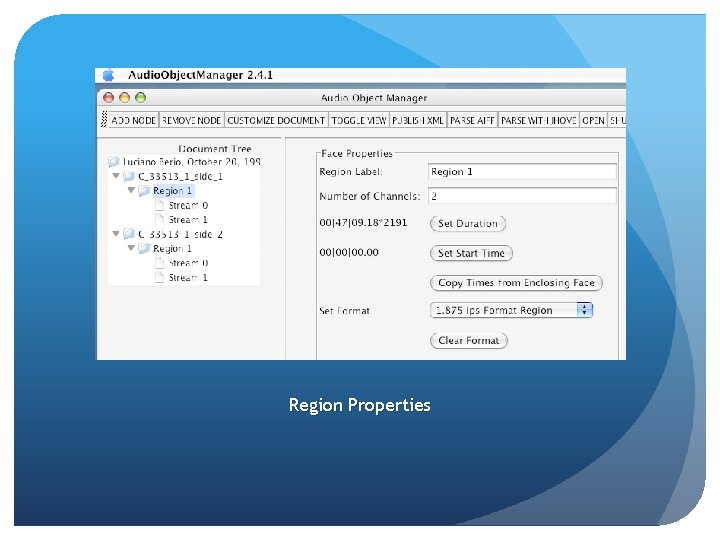Click the start time value 00|00|00.00
This screenshot has height=540, width=720.
pos(349,253)
